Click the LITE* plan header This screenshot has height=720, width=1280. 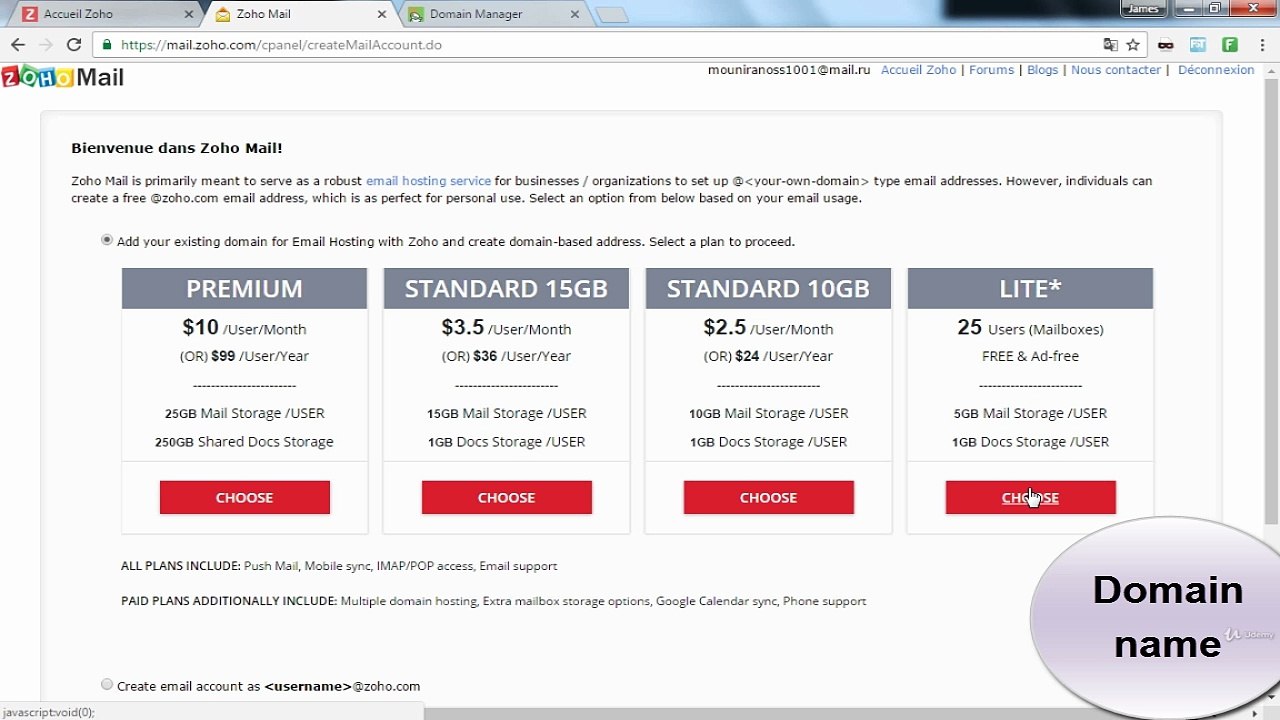tap(1031, 288)
